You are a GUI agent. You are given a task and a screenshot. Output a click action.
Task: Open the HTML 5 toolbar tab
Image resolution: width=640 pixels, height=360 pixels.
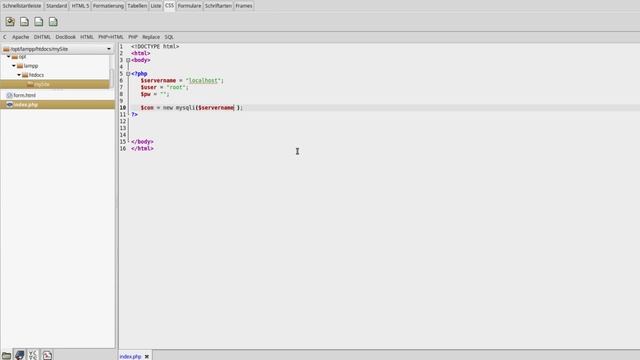(x=80, y=6)
